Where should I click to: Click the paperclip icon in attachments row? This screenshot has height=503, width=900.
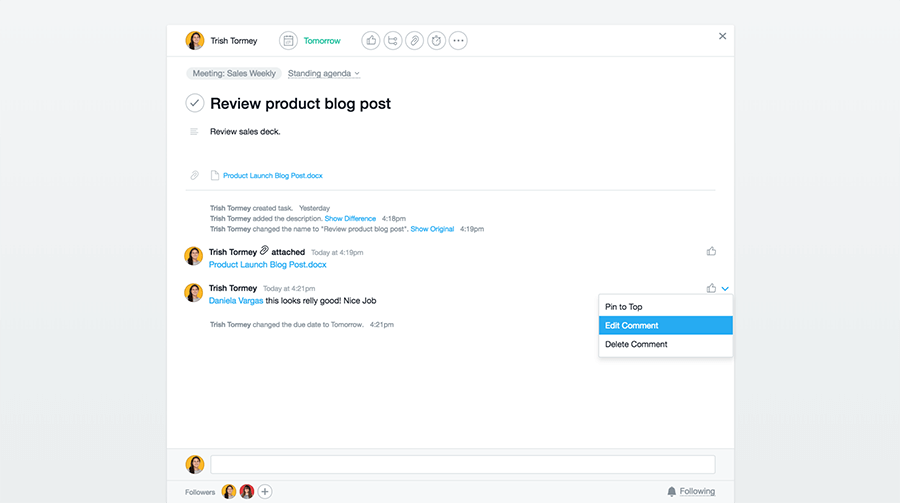pos(195,176)
